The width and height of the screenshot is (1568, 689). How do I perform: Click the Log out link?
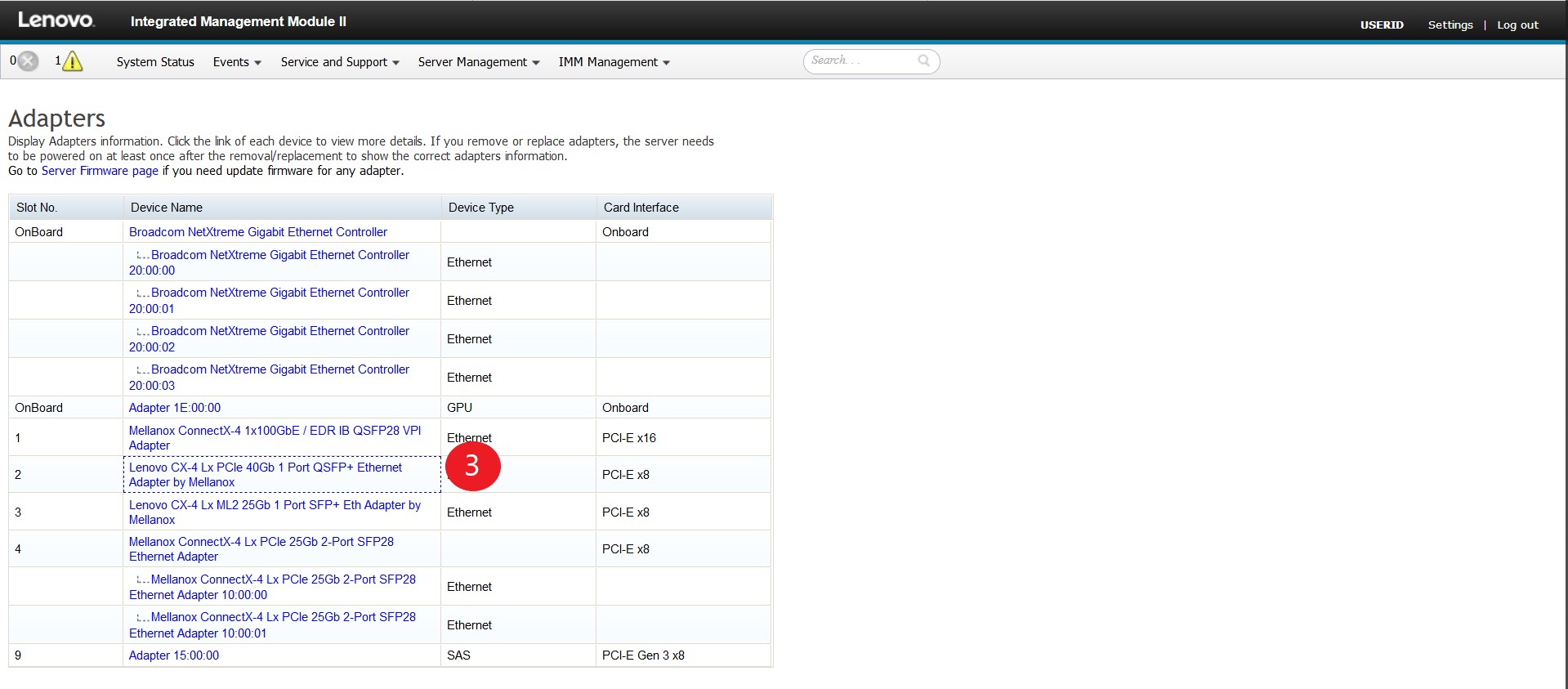click(x=1517, y=25)
